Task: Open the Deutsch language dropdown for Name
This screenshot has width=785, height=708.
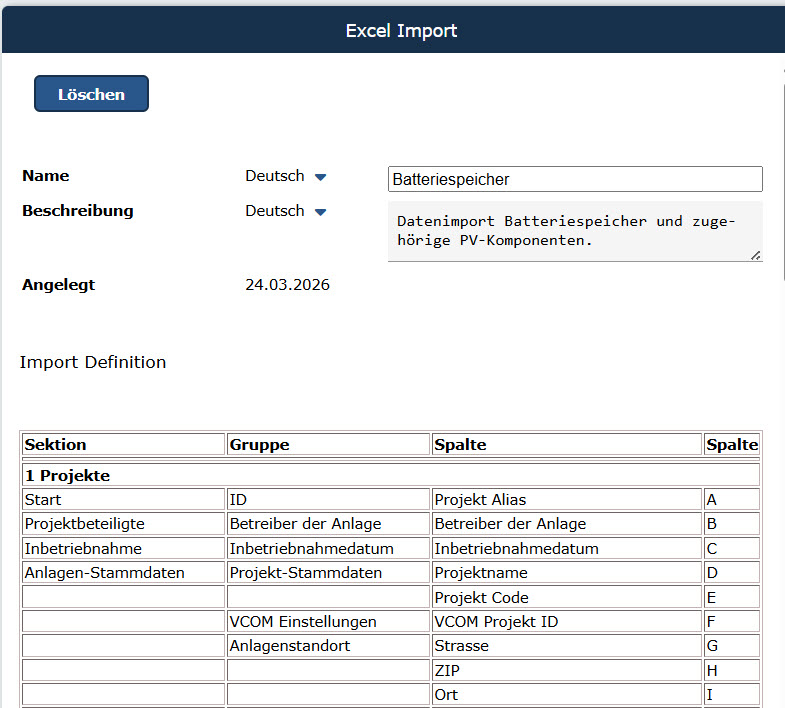Action: [285, 176]
